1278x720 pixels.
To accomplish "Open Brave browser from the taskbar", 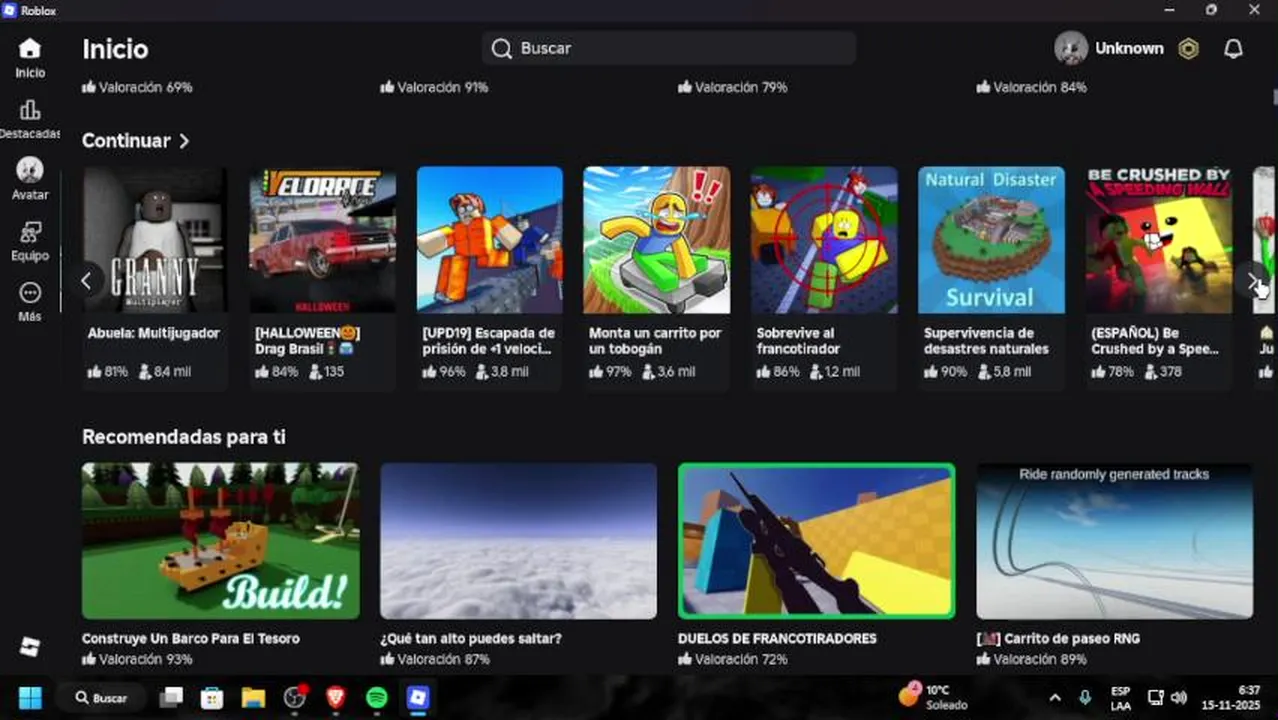I will coord(336,697).
